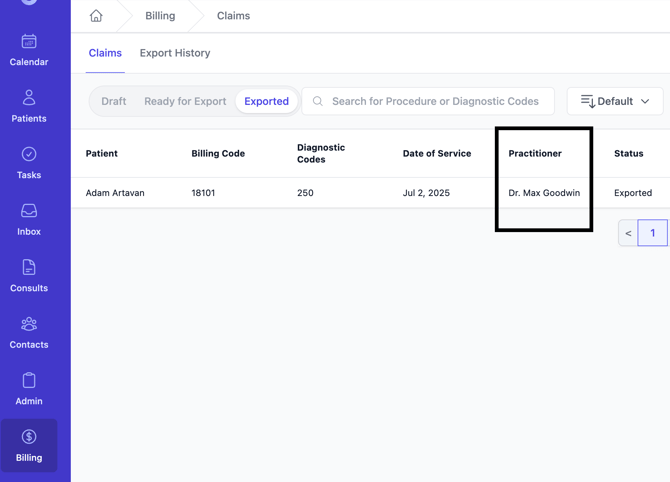This screenshot has width=670, height=482.
Task: Open the Patients icon in sidebar
Action: pyautogui.click(x=29, y=97)
